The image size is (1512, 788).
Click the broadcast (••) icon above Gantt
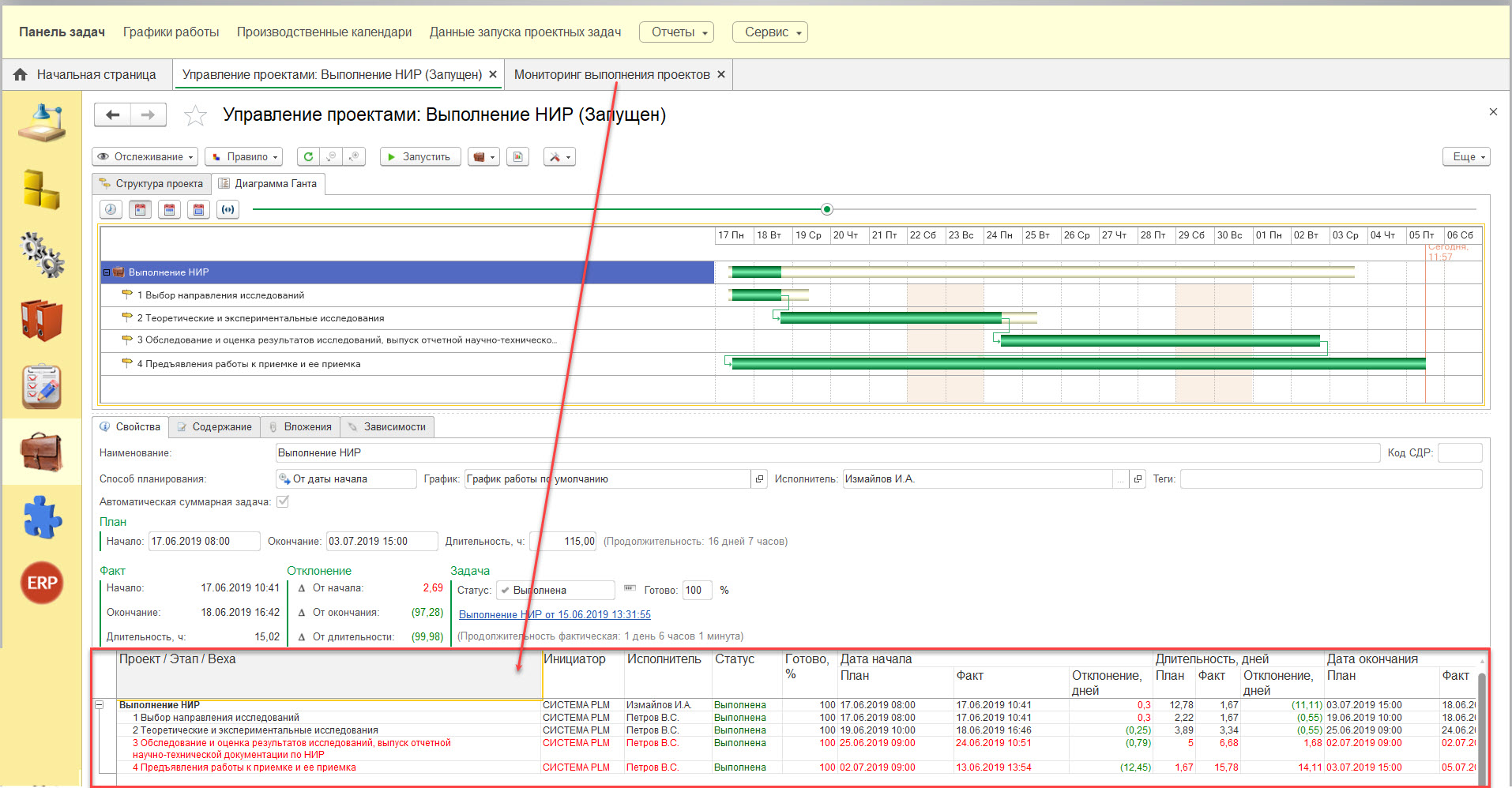pyautogui.click(x=228, y=210)
